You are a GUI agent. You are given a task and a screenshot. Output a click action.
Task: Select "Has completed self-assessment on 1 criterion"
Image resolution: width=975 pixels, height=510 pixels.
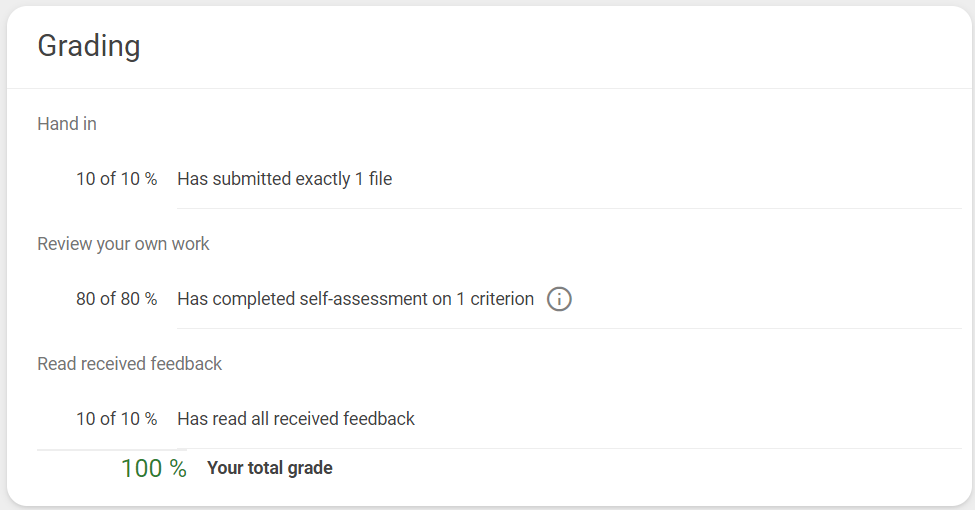tap(356, 299)
